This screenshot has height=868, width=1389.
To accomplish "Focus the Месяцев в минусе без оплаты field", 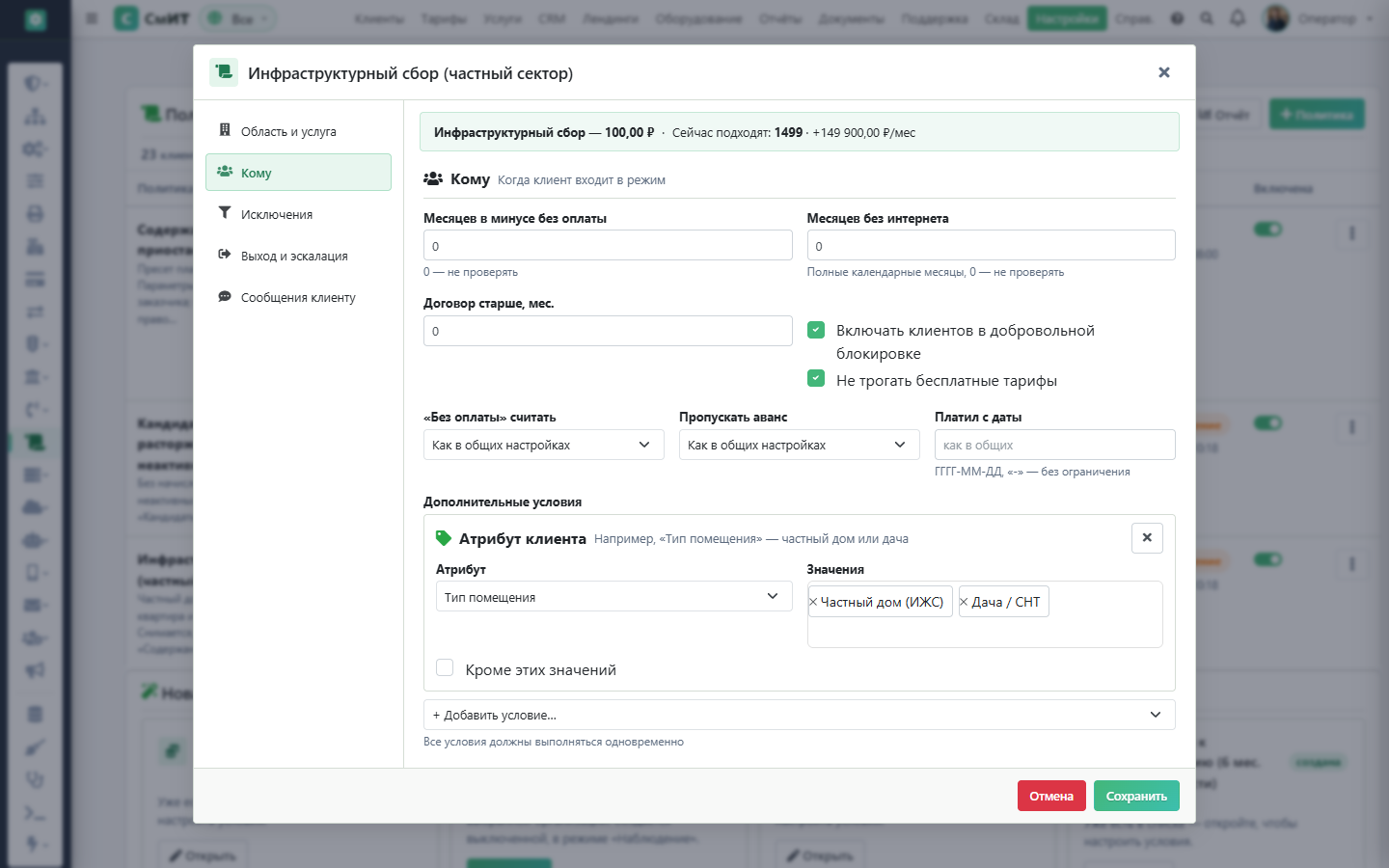I will click(x=608, y=245).
